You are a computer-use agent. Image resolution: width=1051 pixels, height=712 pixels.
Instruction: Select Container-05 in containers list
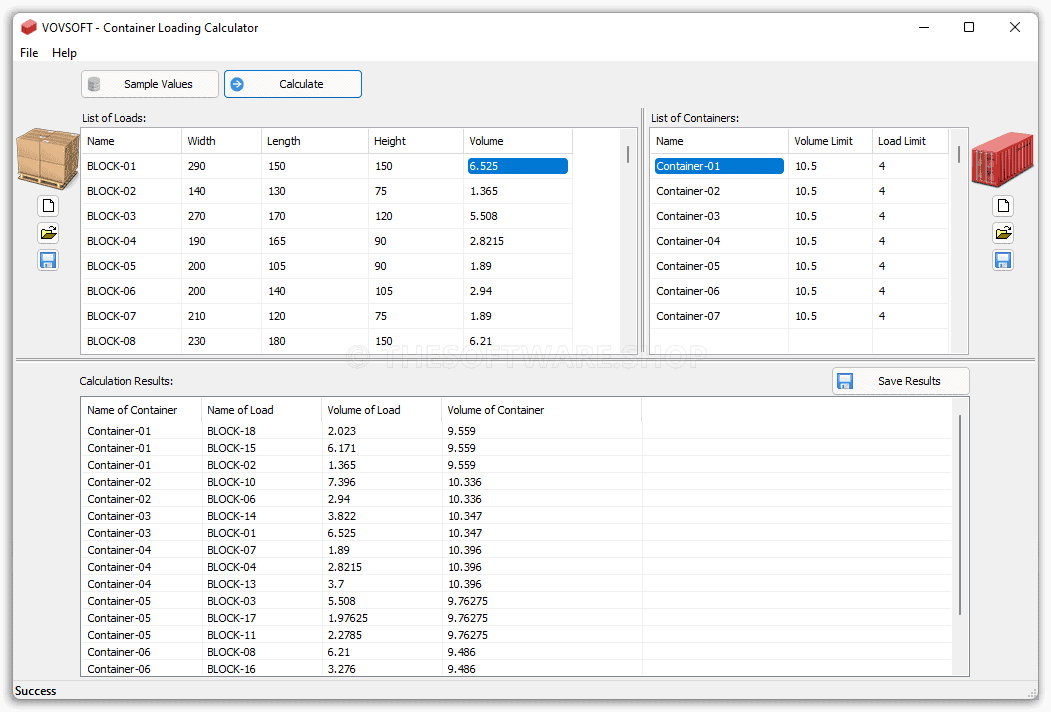point(688,266)
